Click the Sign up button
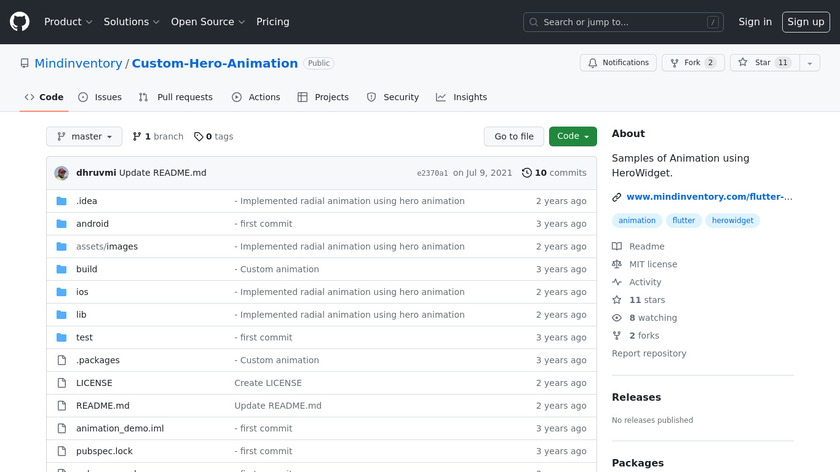840x472 pixels. 806,22
